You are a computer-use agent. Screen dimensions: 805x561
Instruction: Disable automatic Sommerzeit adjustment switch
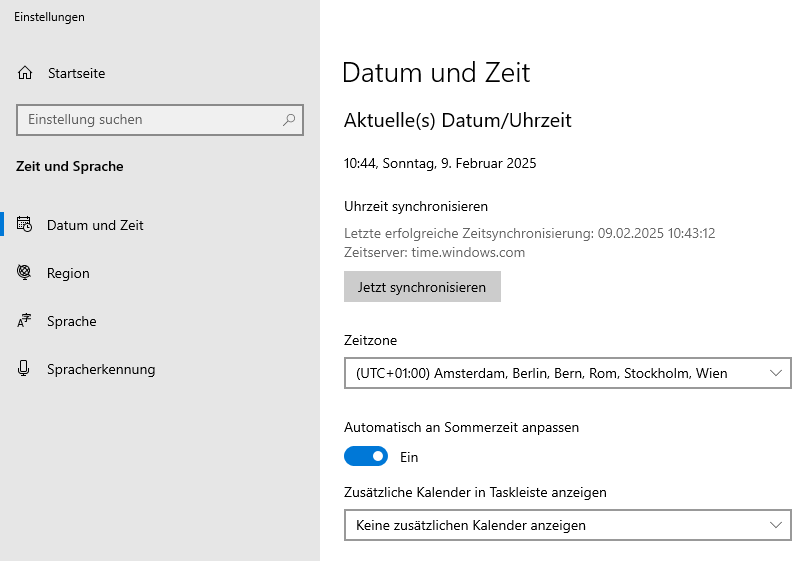[x=366, y=457]
